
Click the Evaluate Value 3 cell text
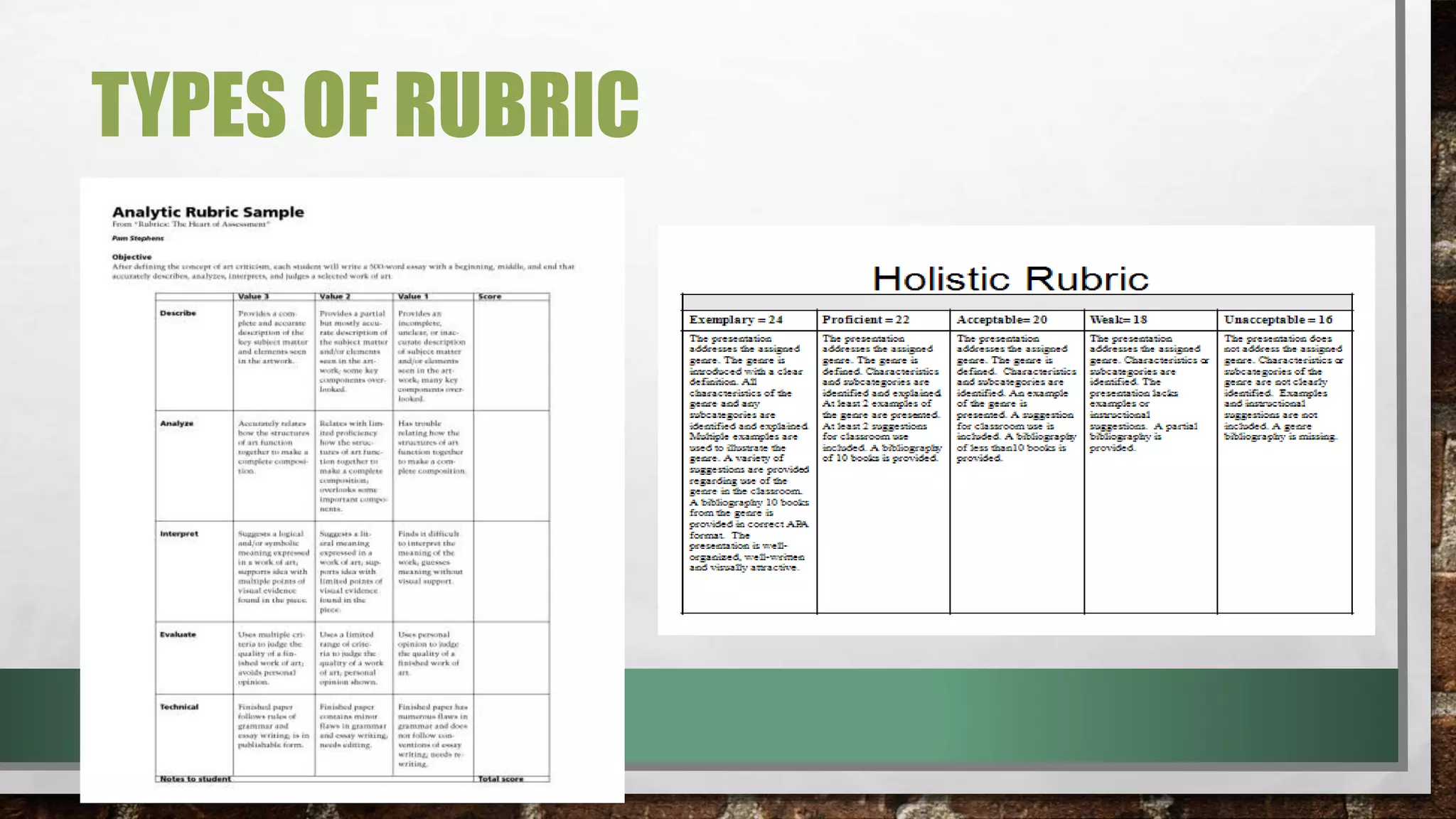(272, 658)
